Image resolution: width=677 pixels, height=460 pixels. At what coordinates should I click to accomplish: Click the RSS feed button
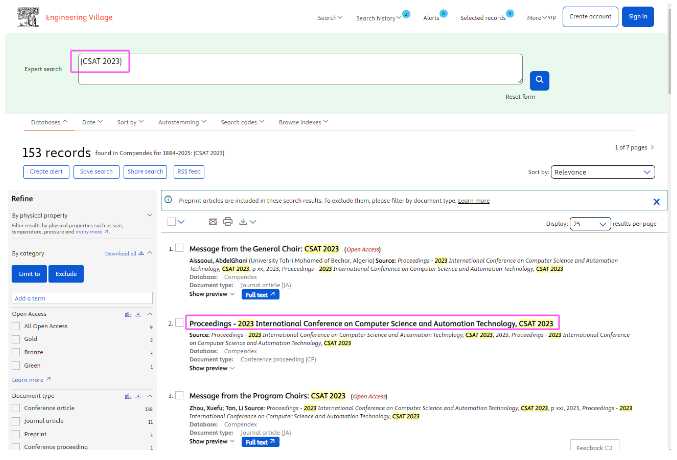(189, 172)
